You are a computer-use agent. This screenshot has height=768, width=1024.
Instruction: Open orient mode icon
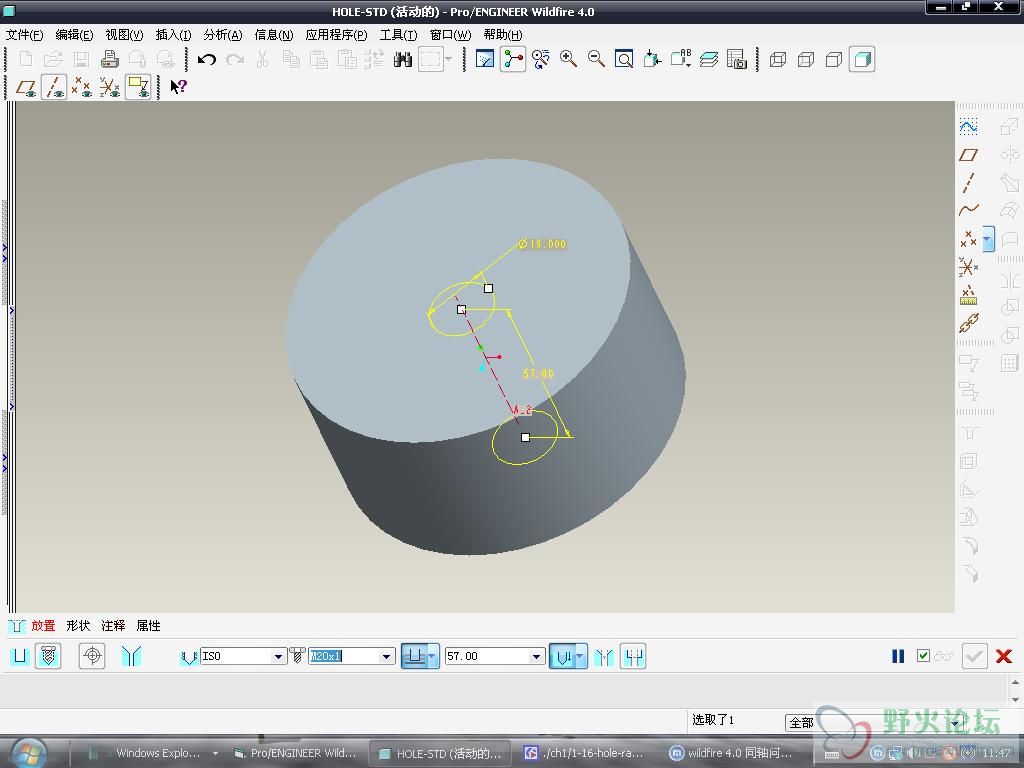(541, 59)
